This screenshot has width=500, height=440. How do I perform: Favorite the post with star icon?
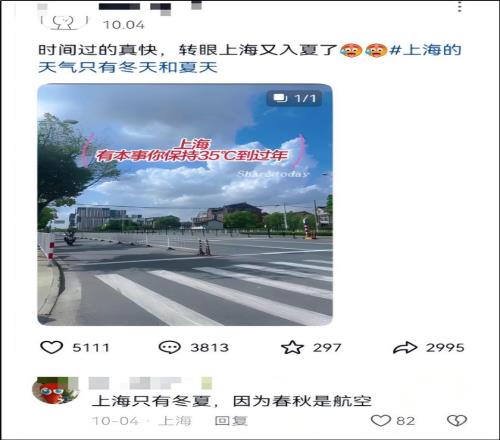pyautogui.click(x=292, y=347)
